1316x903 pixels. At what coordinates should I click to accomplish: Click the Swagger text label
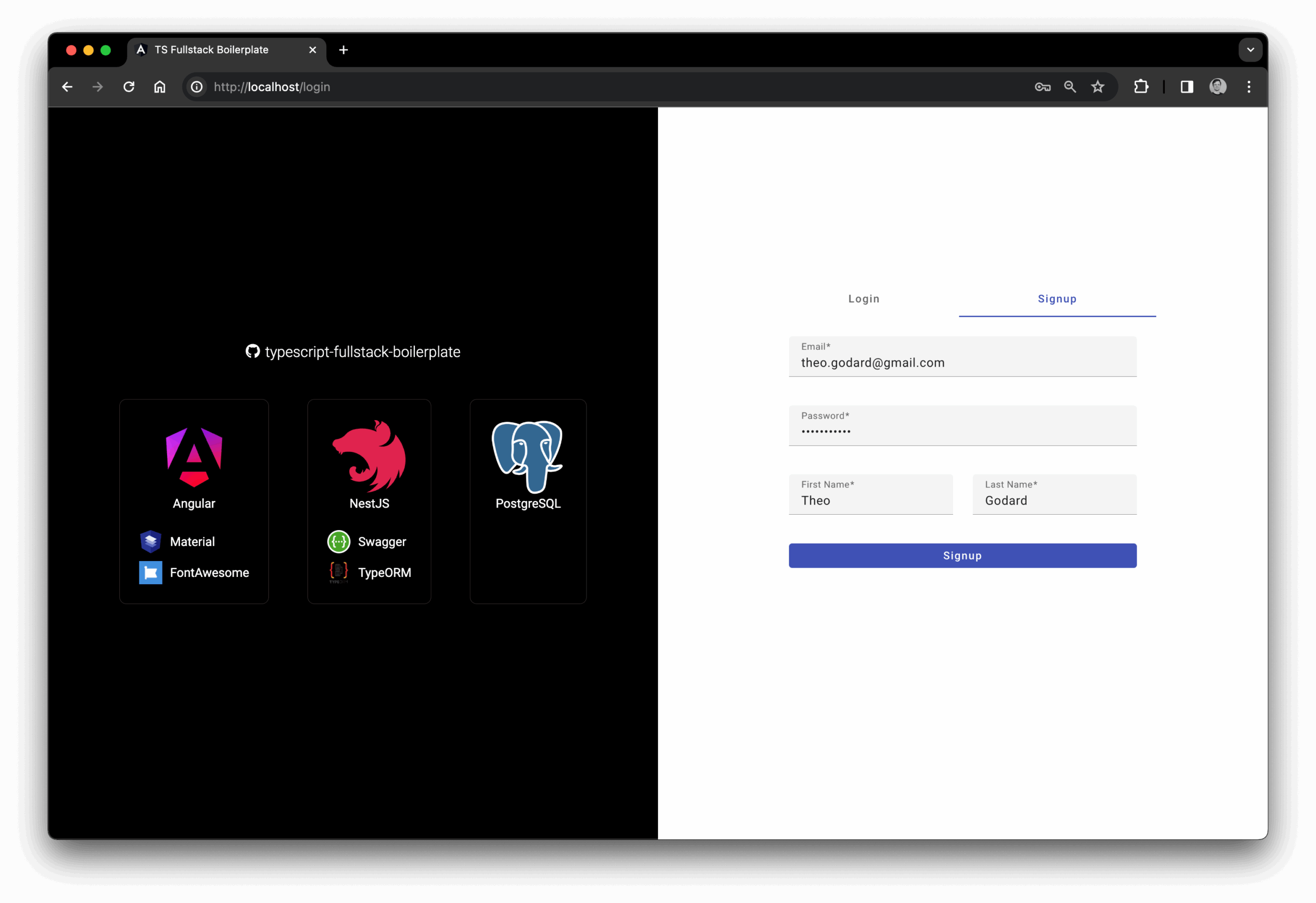382,541
